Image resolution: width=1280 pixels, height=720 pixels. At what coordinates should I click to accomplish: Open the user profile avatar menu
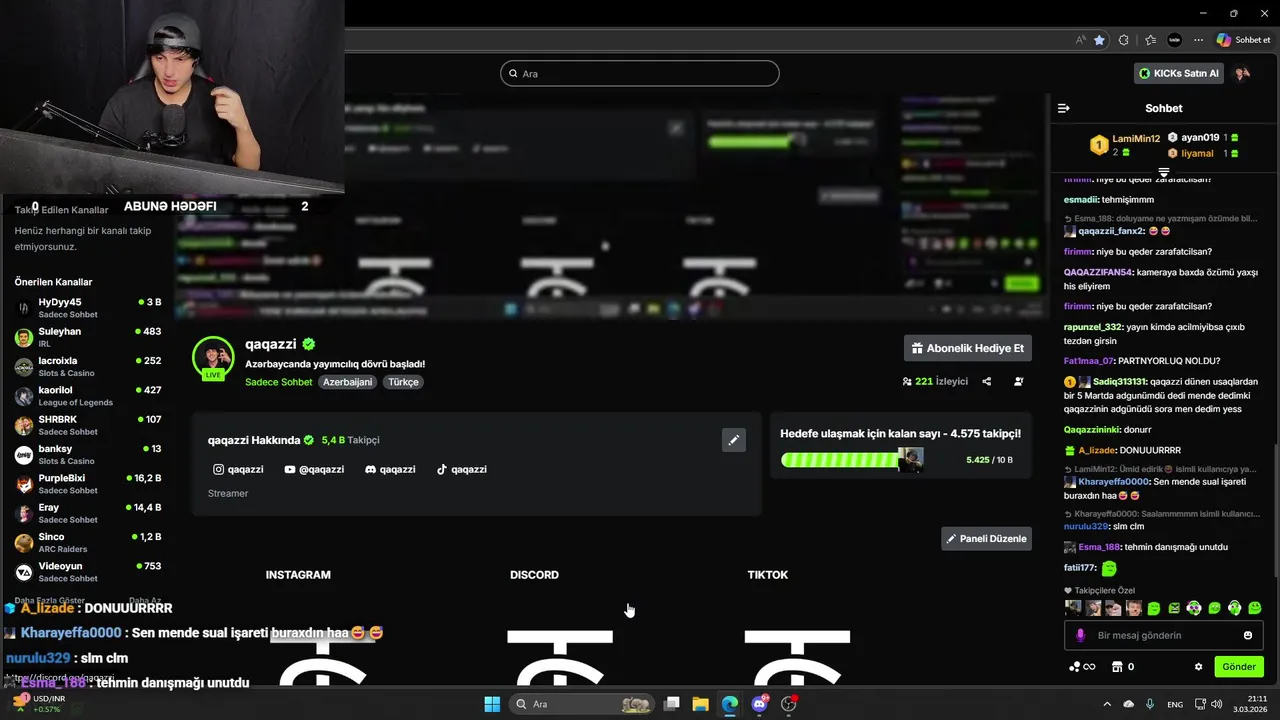1243,73
